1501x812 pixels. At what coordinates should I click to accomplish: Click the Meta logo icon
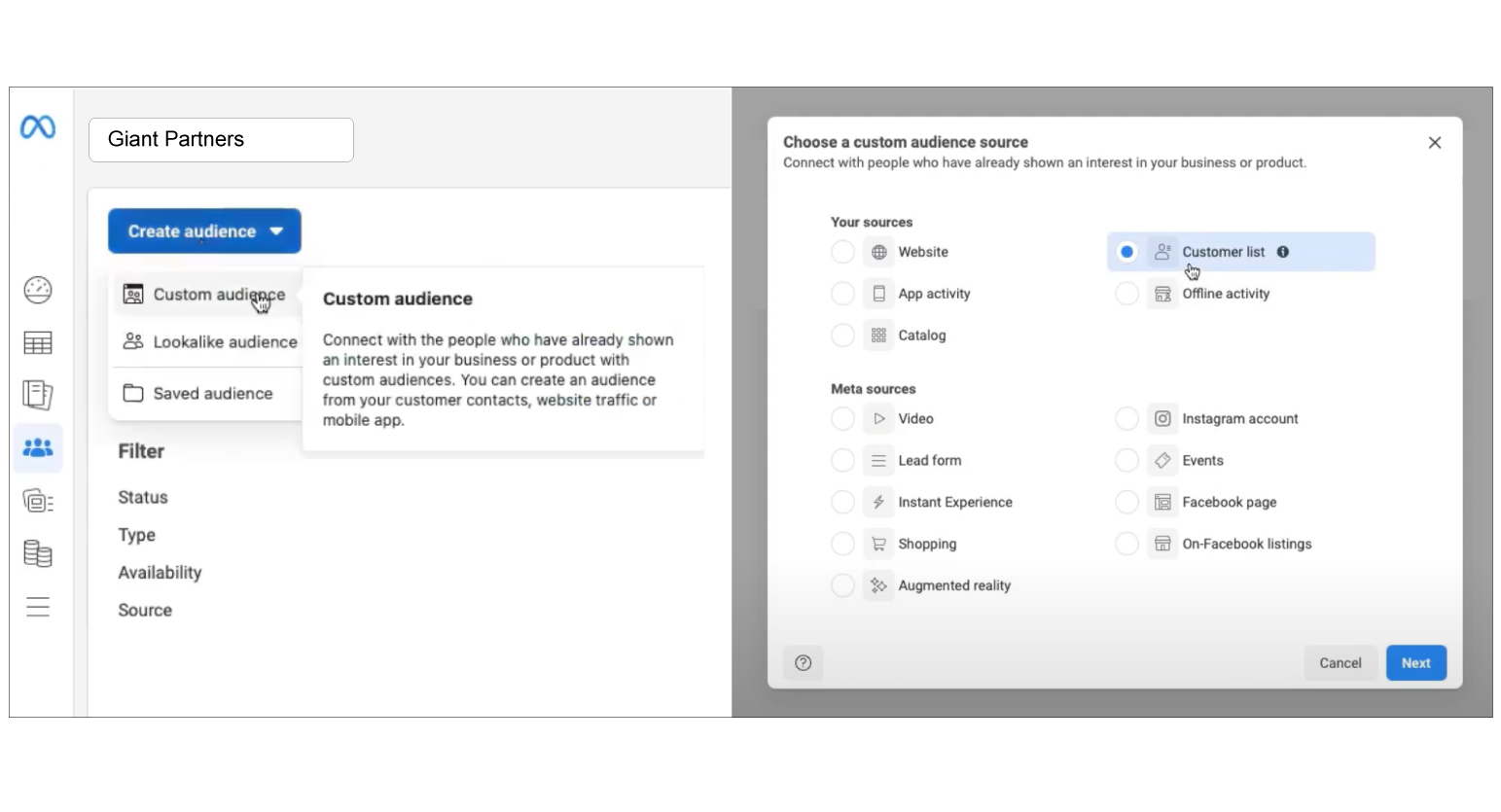(38, 127)
